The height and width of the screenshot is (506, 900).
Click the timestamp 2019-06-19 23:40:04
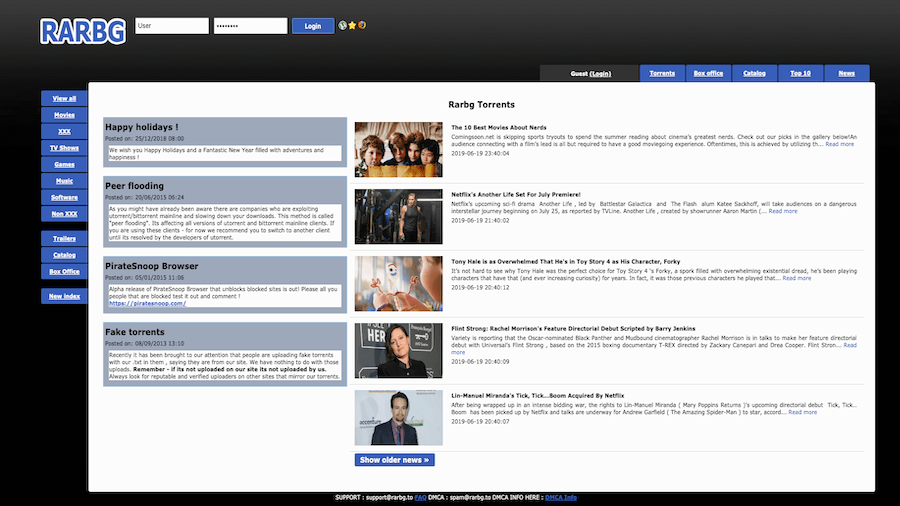click(x=480, y=154)
